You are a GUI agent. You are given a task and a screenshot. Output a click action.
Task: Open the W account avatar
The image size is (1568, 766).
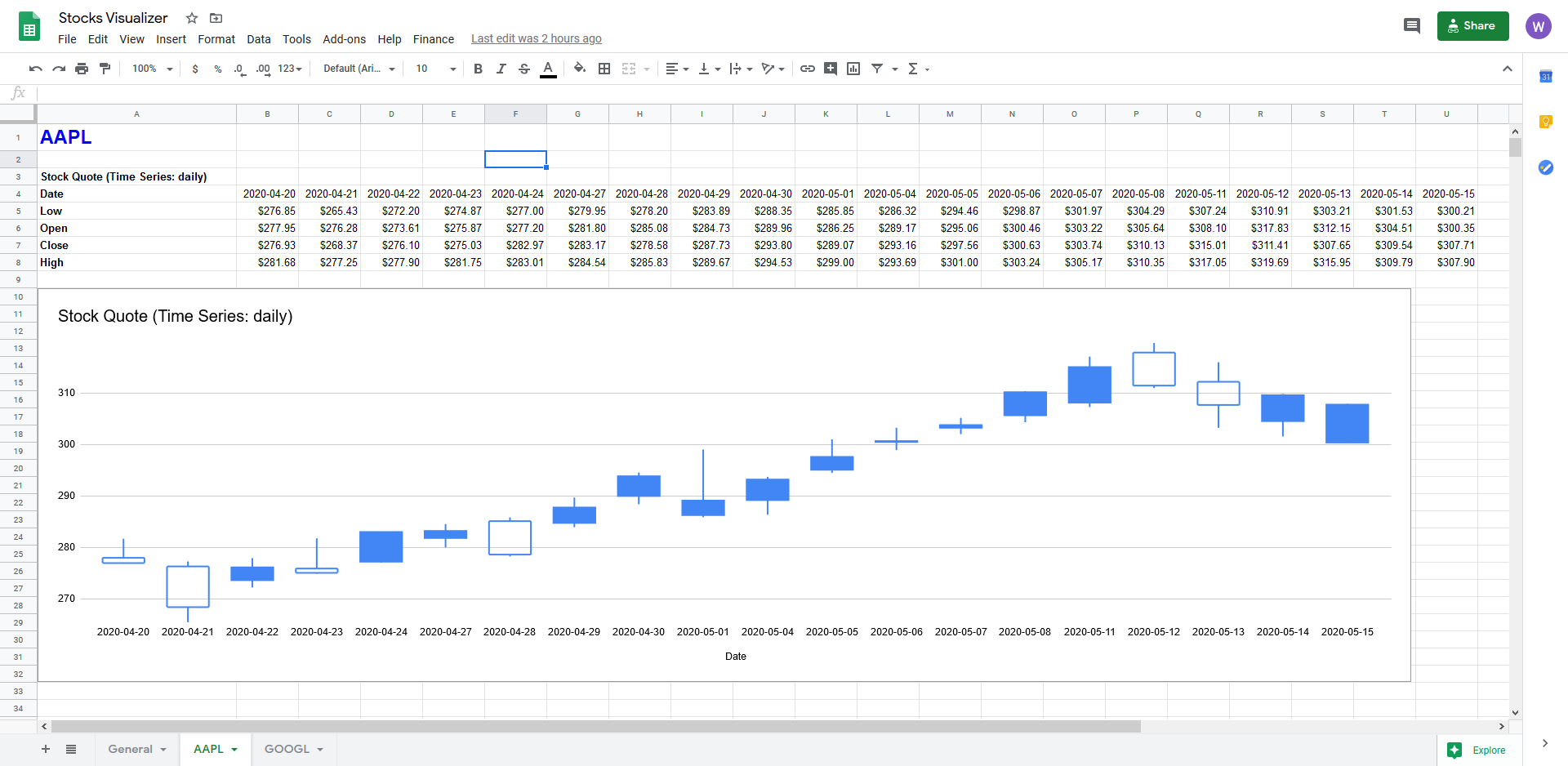coord(1539,26)
